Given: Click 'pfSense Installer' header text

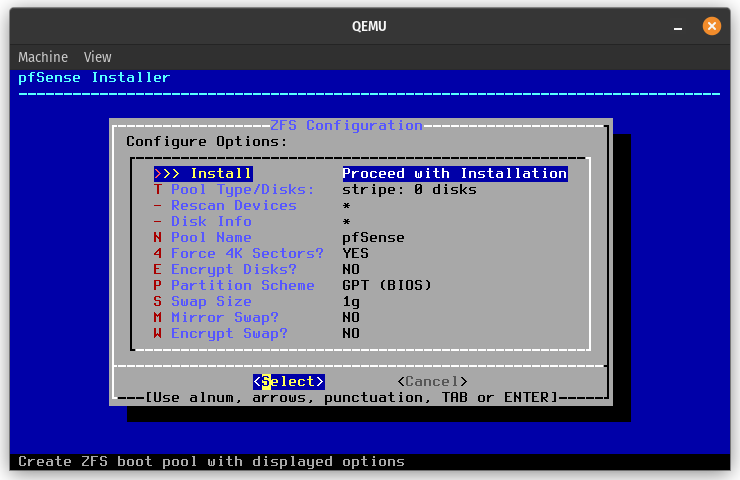Looking at the screenshot, I should [94, 78].
